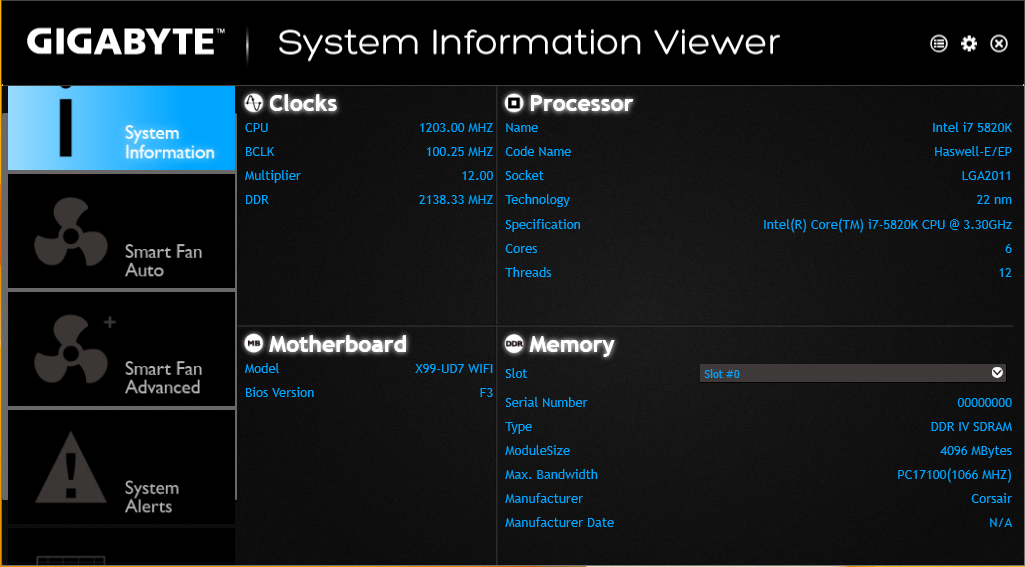The height and width of the screenshot is (567, 1025).
Task: Click the Smart Fan Advanced fan icon
Action: click(x=71, y=351)
